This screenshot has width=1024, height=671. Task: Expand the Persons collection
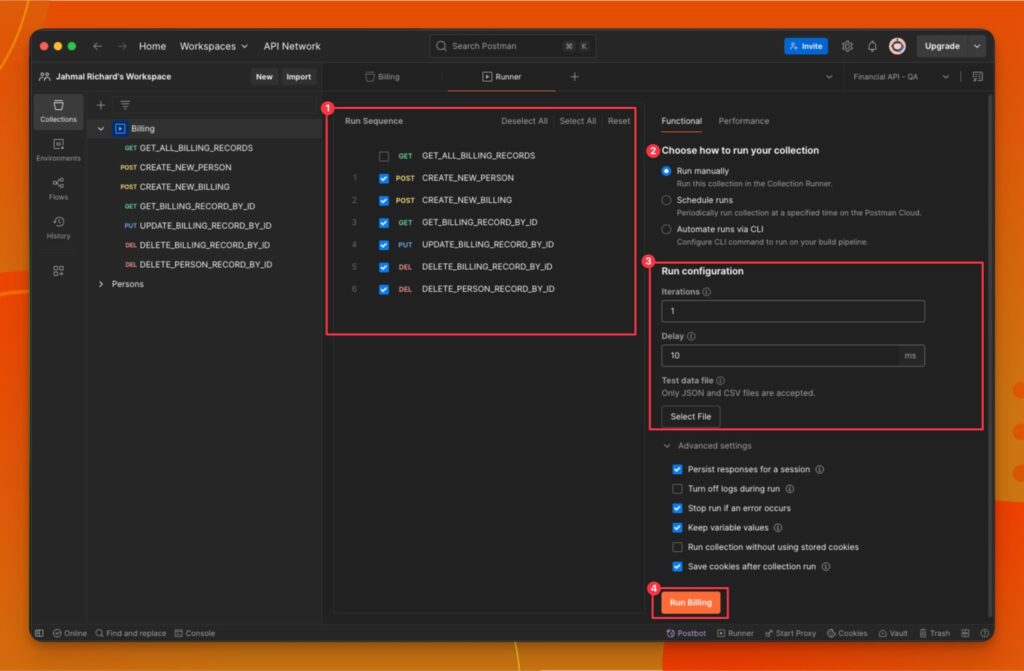tap(101, 284)
